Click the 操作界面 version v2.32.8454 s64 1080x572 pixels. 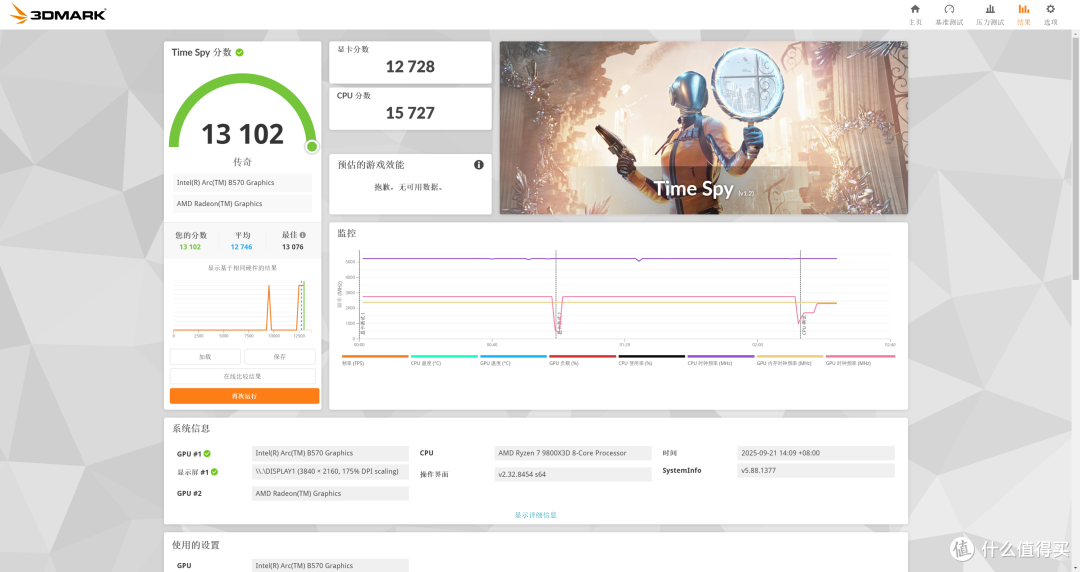(x=573, y=474)
